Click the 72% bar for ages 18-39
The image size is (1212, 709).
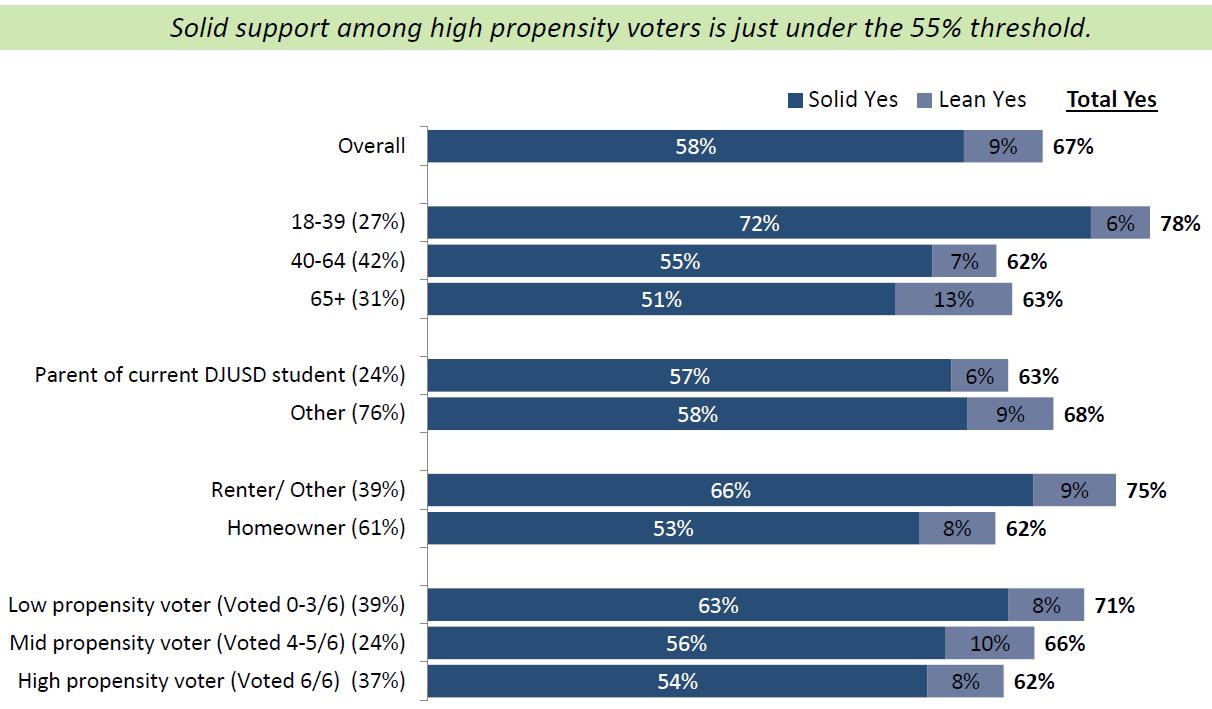(758, 223)
